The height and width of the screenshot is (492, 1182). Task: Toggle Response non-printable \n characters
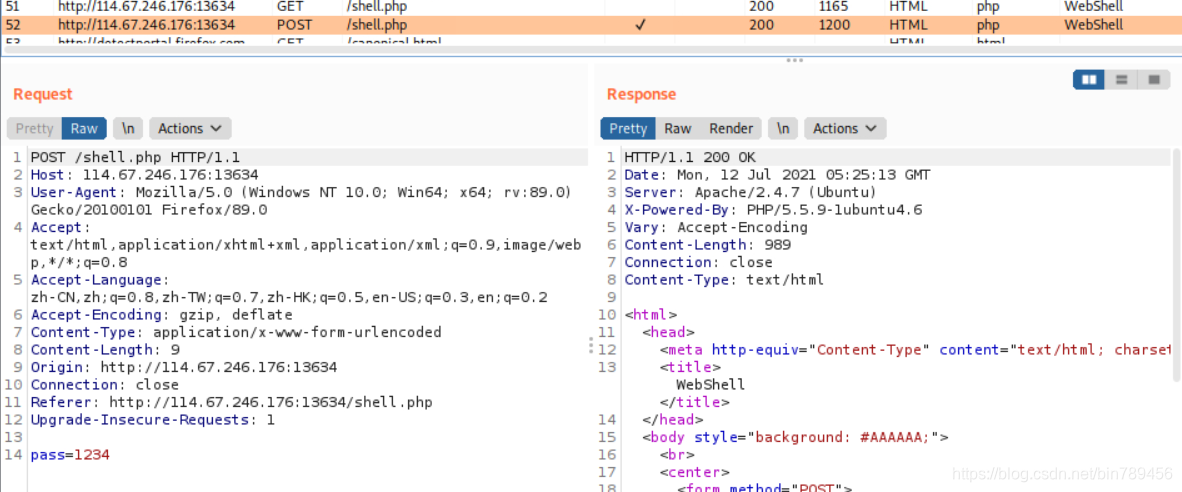(783, 128)
